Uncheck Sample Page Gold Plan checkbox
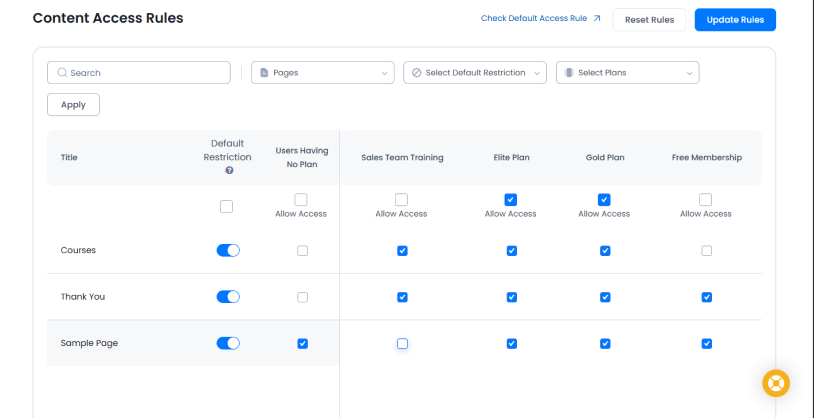814x418 pixels. pos(605,343)
